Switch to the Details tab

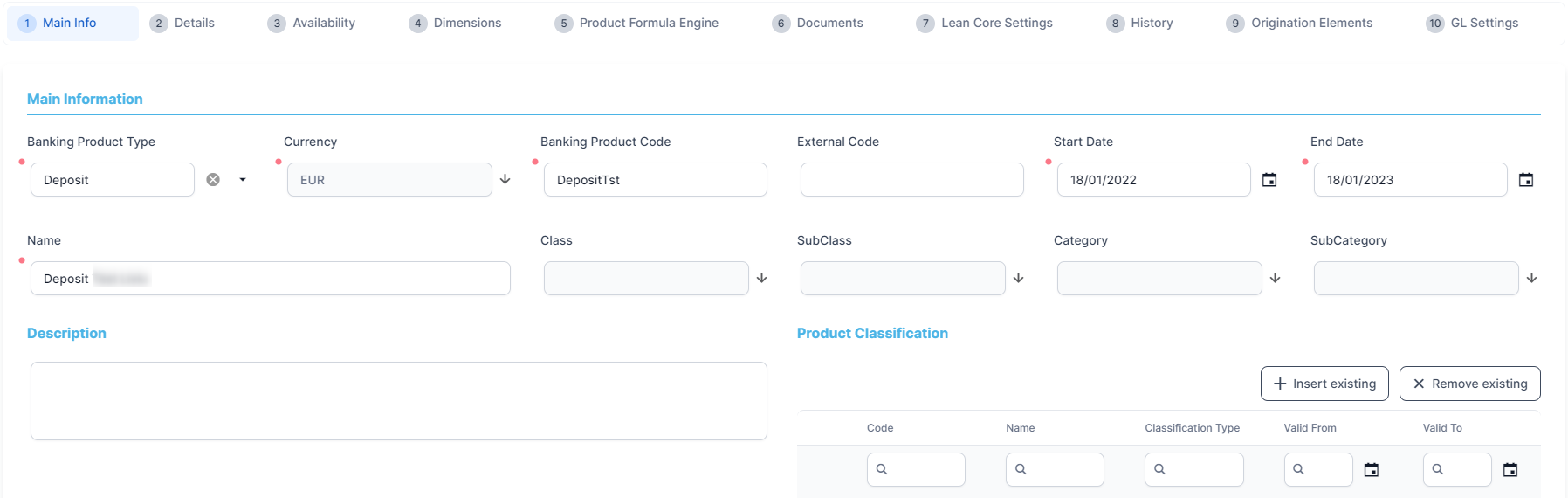click(182, 24)
